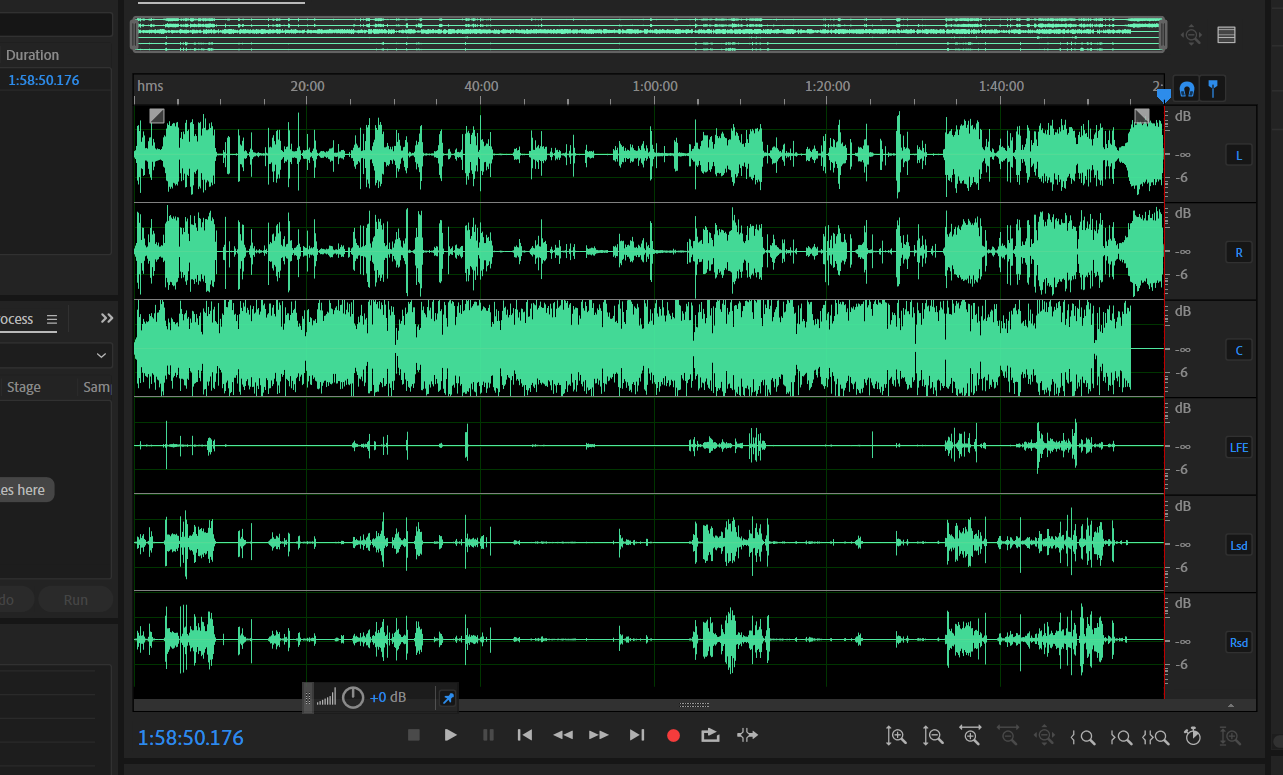The image size is (1283, 775).
Task: Click the hms time format label on ruler
Action: pos(150,86)
